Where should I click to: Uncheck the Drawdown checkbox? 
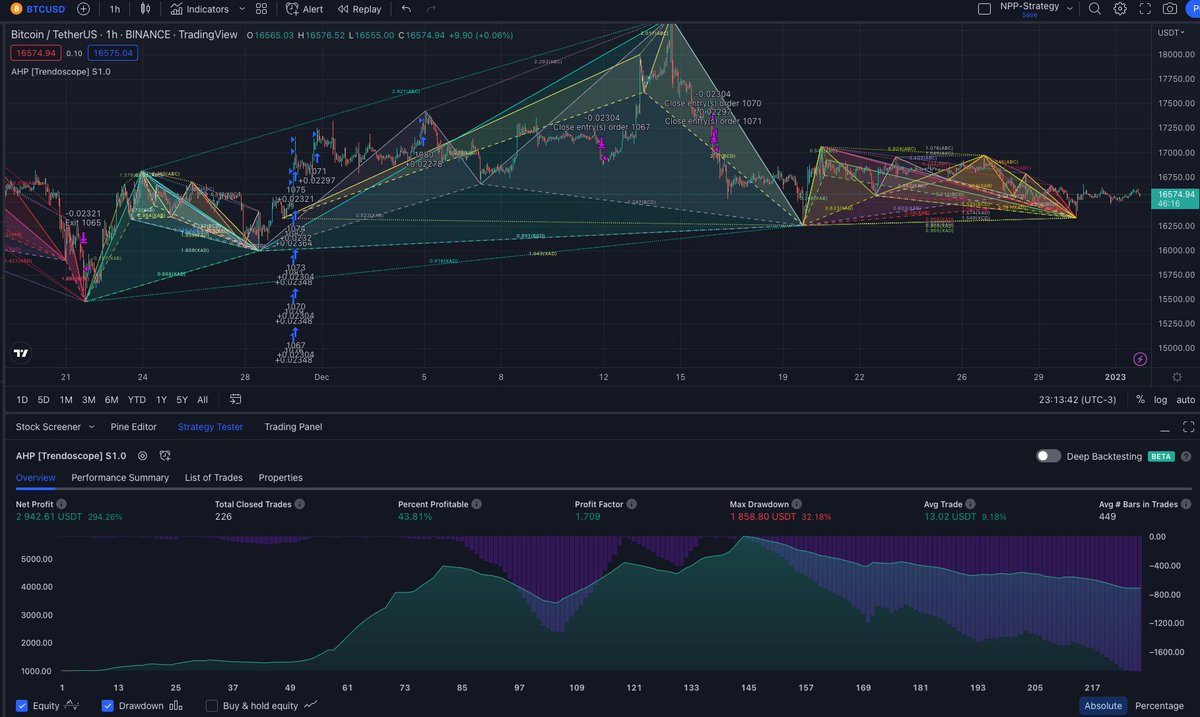(108, 706)
